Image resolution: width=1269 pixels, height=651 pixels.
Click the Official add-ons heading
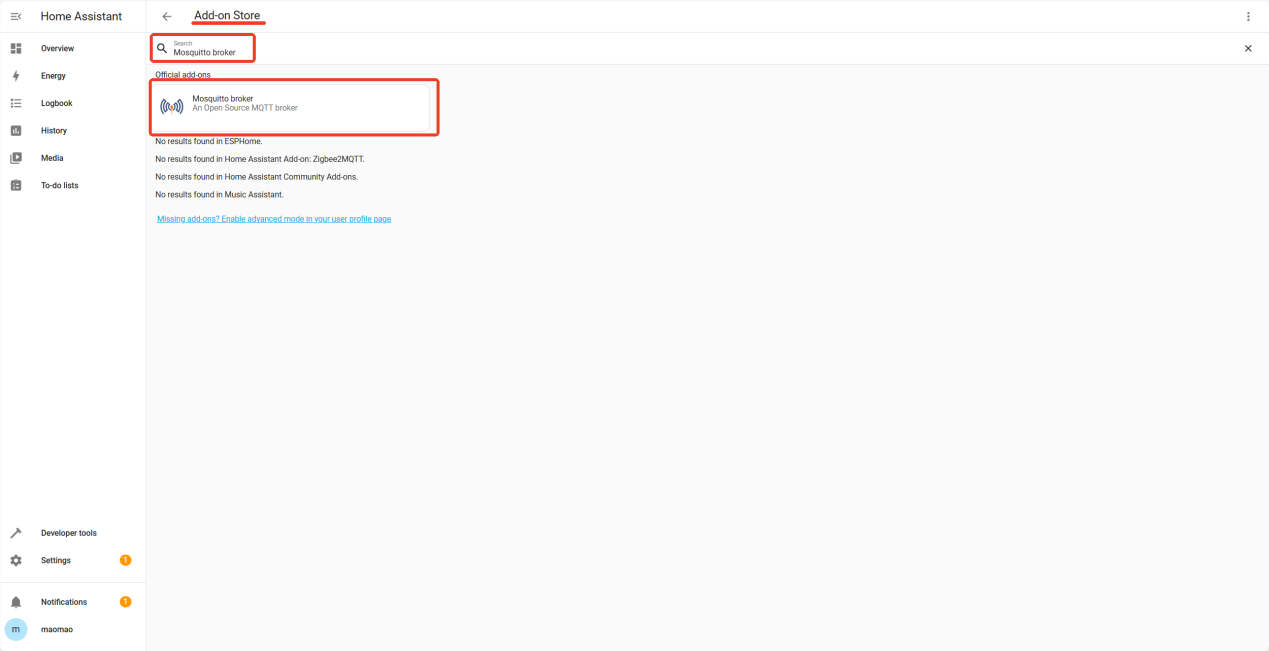[x=183, y=75]
